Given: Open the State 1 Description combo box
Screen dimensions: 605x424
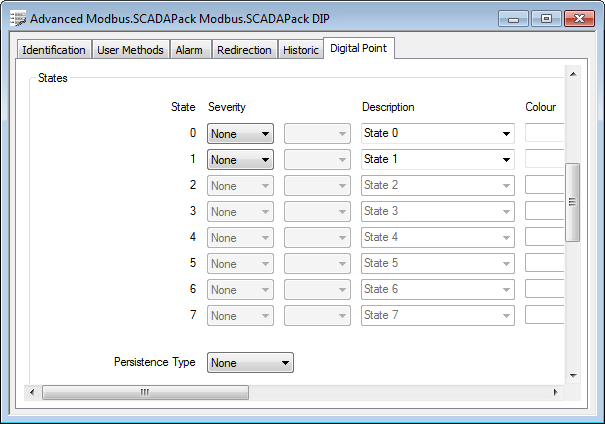Looking at the screenshot, I should point(437,159).
